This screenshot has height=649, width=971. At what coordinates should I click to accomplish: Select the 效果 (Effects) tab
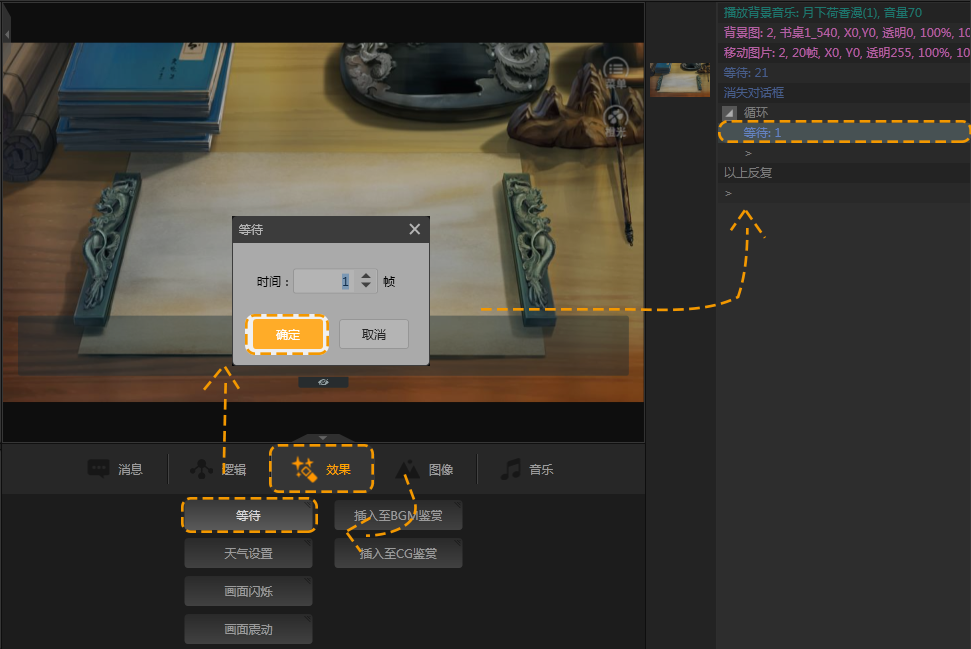click(x=322, y=469)
